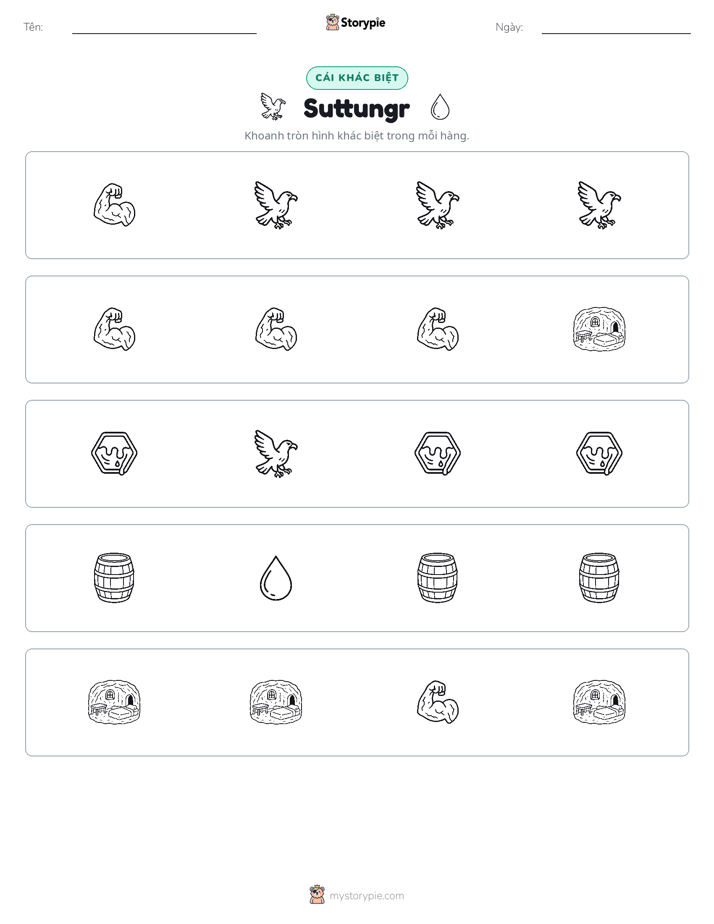Click the last eagle in row one
The height and width of the screenshot is (924, 714).
pos(599,205)
